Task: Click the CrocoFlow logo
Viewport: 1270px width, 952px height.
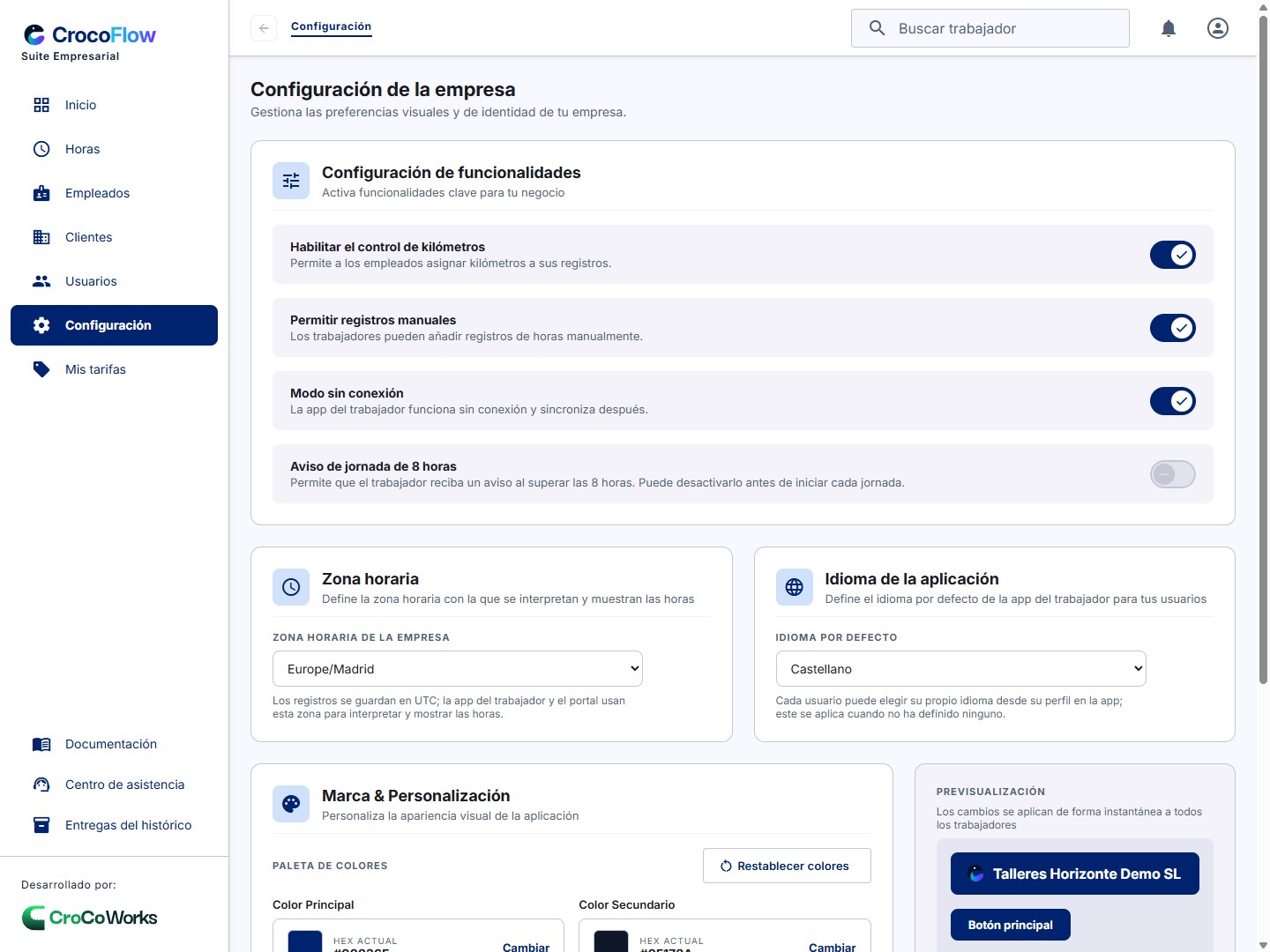Action: [89, 35]
